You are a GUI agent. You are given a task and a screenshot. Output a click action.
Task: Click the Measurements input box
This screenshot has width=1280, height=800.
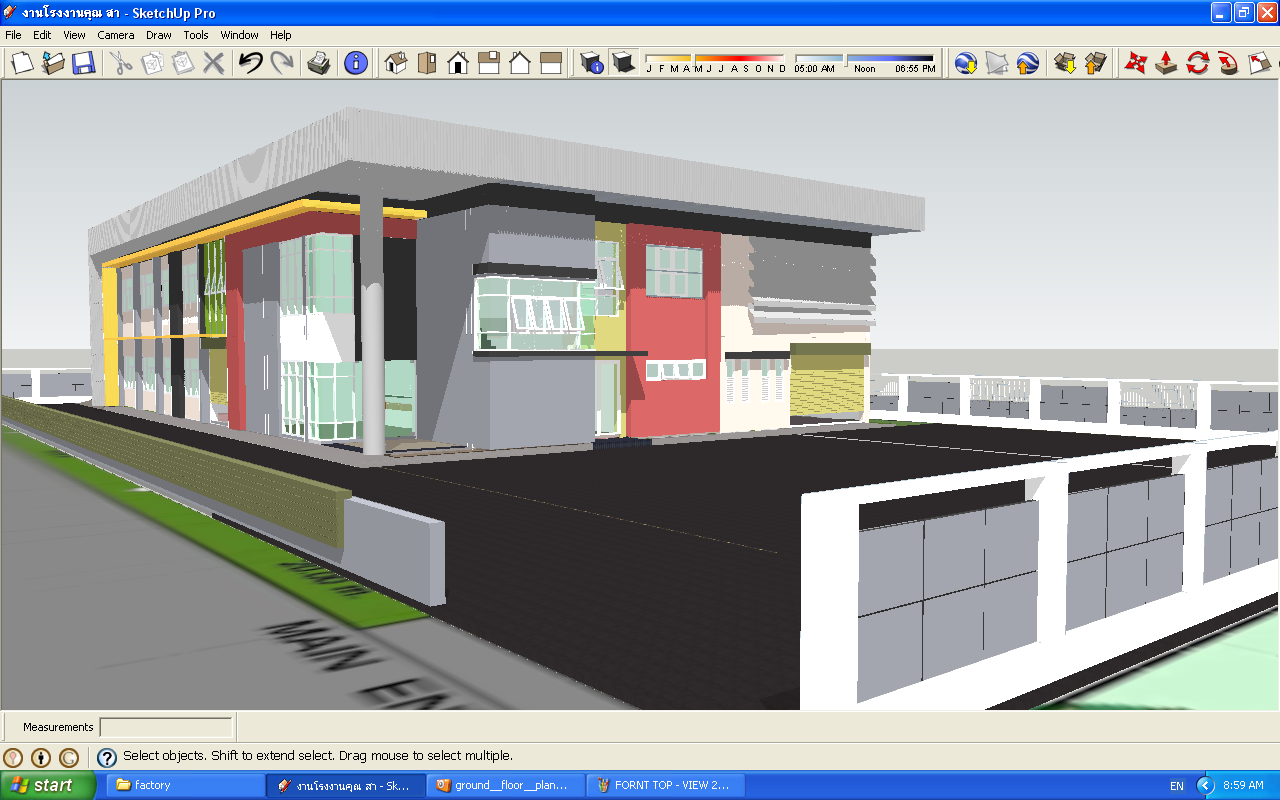point(166,727)
